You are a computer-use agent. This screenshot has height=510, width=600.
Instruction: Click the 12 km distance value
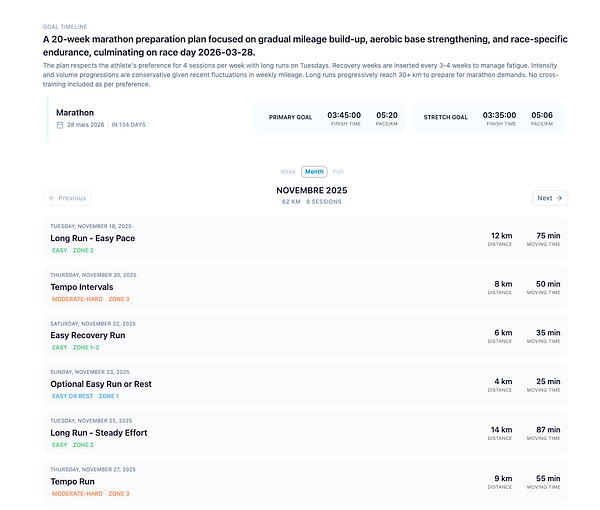point(502,236)
